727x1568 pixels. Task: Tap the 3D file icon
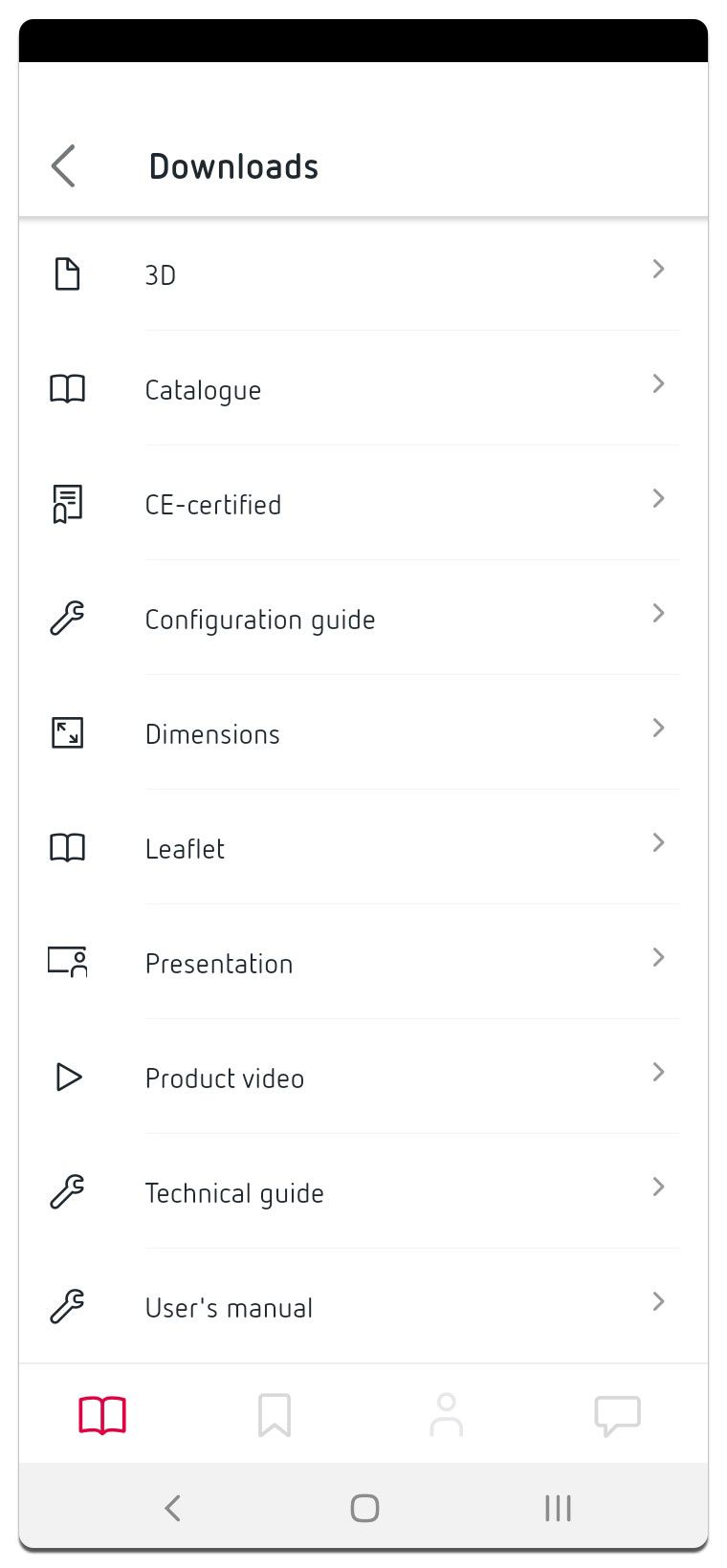pyautogui.click(x=67, y=274)
